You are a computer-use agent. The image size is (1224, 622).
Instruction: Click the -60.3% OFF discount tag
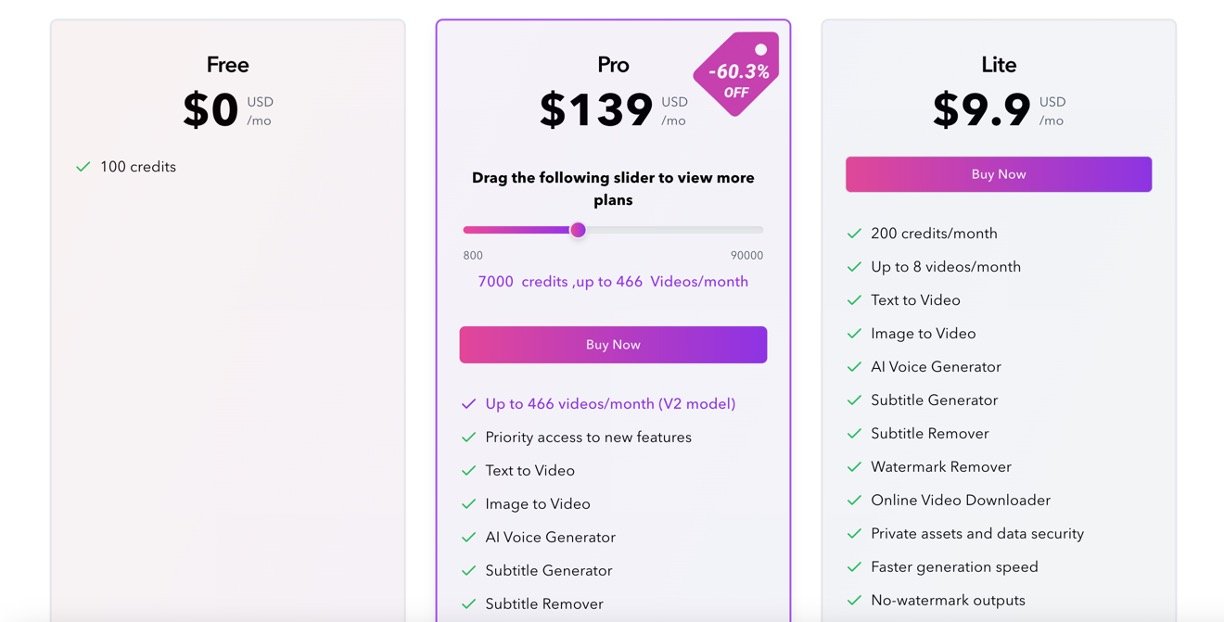pos(736,74)
